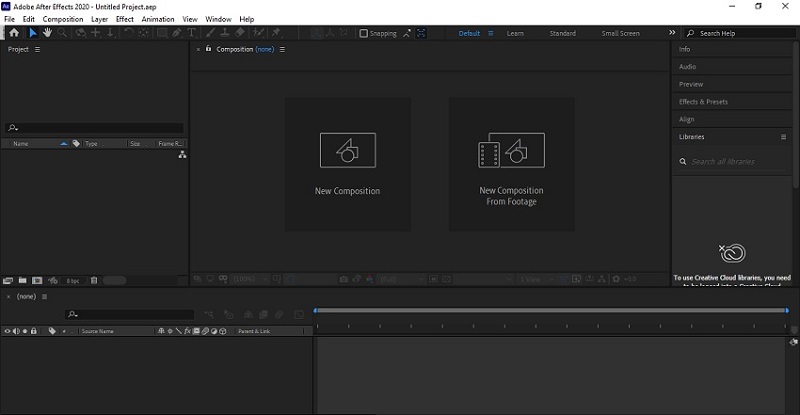Viewport: 800px width, 415px height.
Task: Click the new composition icon in Project footer
Action: 37,280
